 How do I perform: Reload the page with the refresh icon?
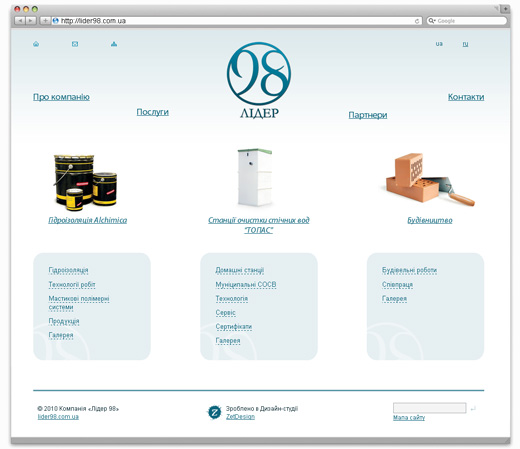(x=417, y=21)
